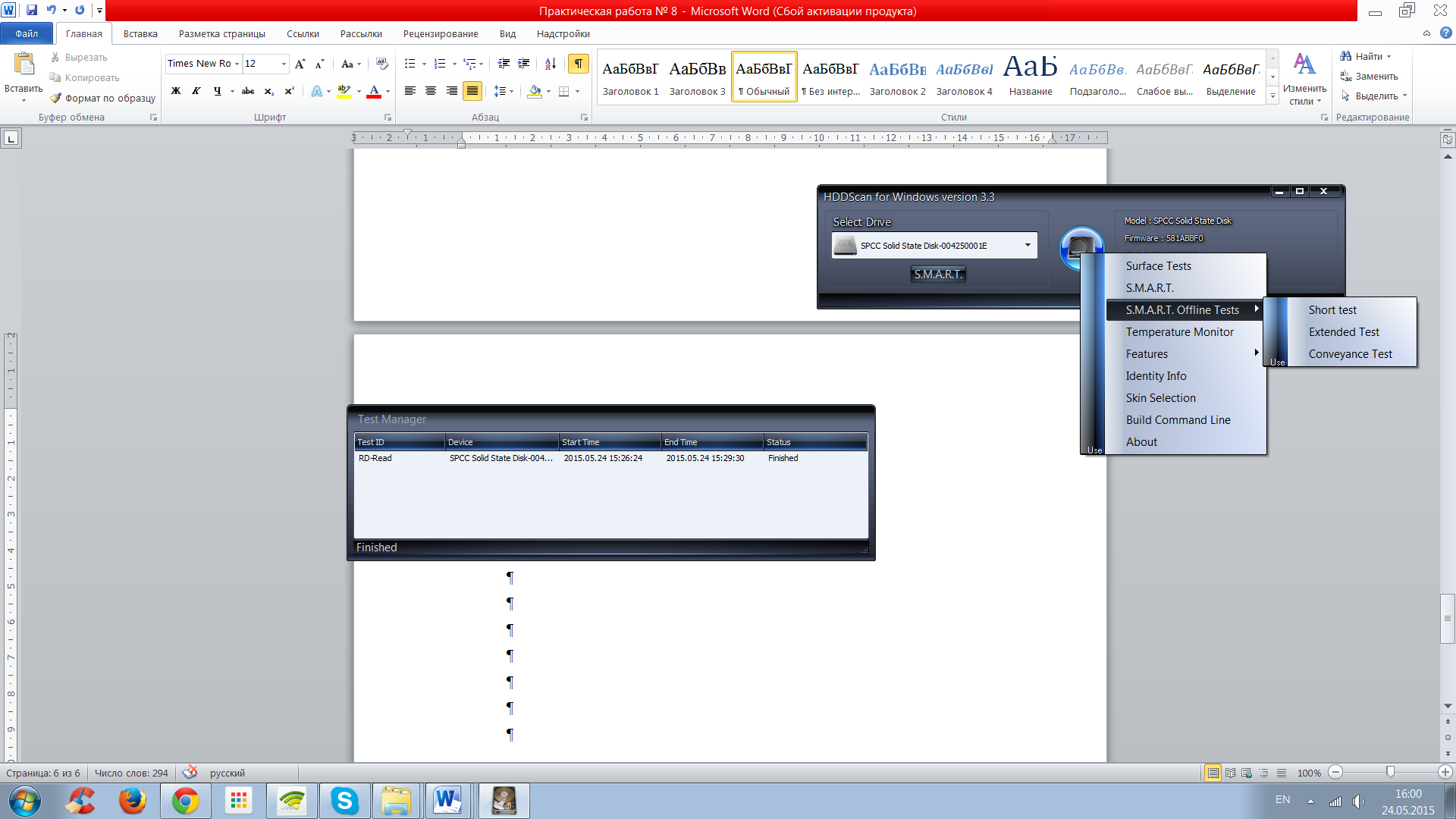
Task: Click Format Painter (Формат по образцу)
Action: coord(103,98)
